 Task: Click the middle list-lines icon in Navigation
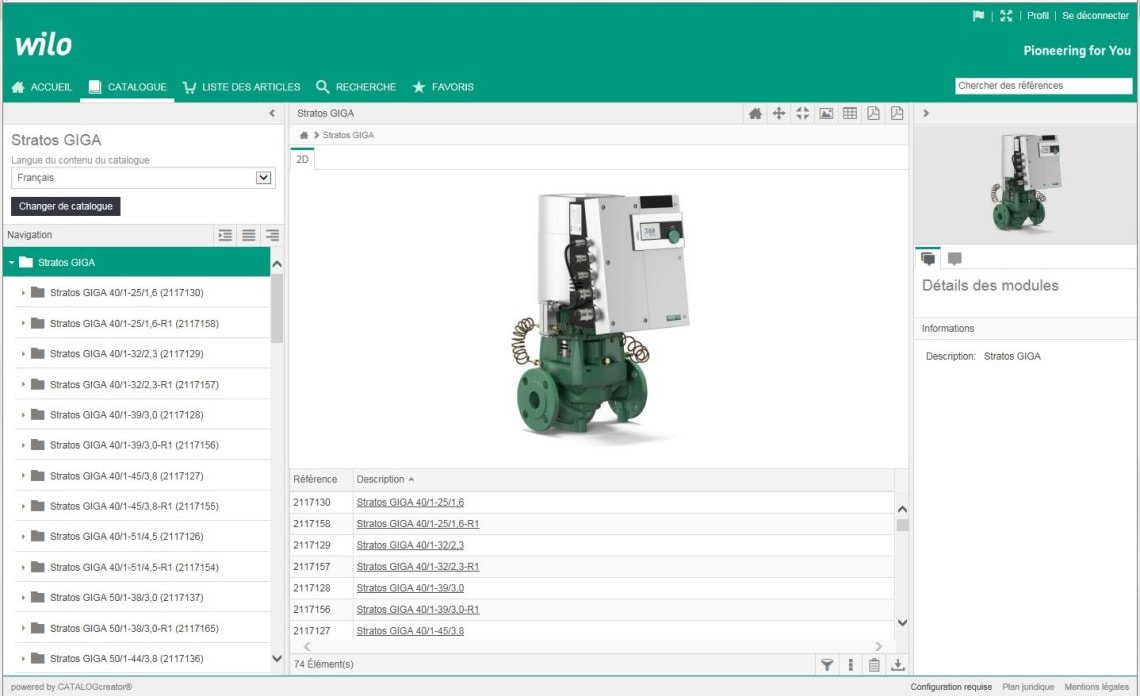point(249,236)
